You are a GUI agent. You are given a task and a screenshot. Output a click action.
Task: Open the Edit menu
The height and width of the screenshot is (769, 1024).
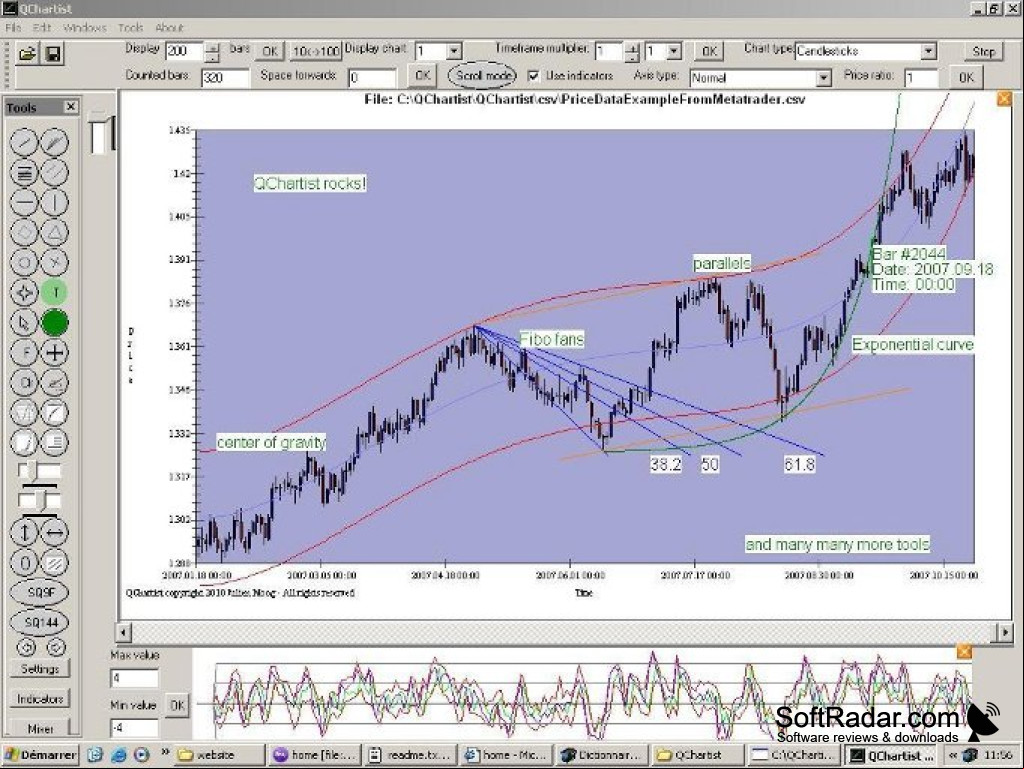42,27
